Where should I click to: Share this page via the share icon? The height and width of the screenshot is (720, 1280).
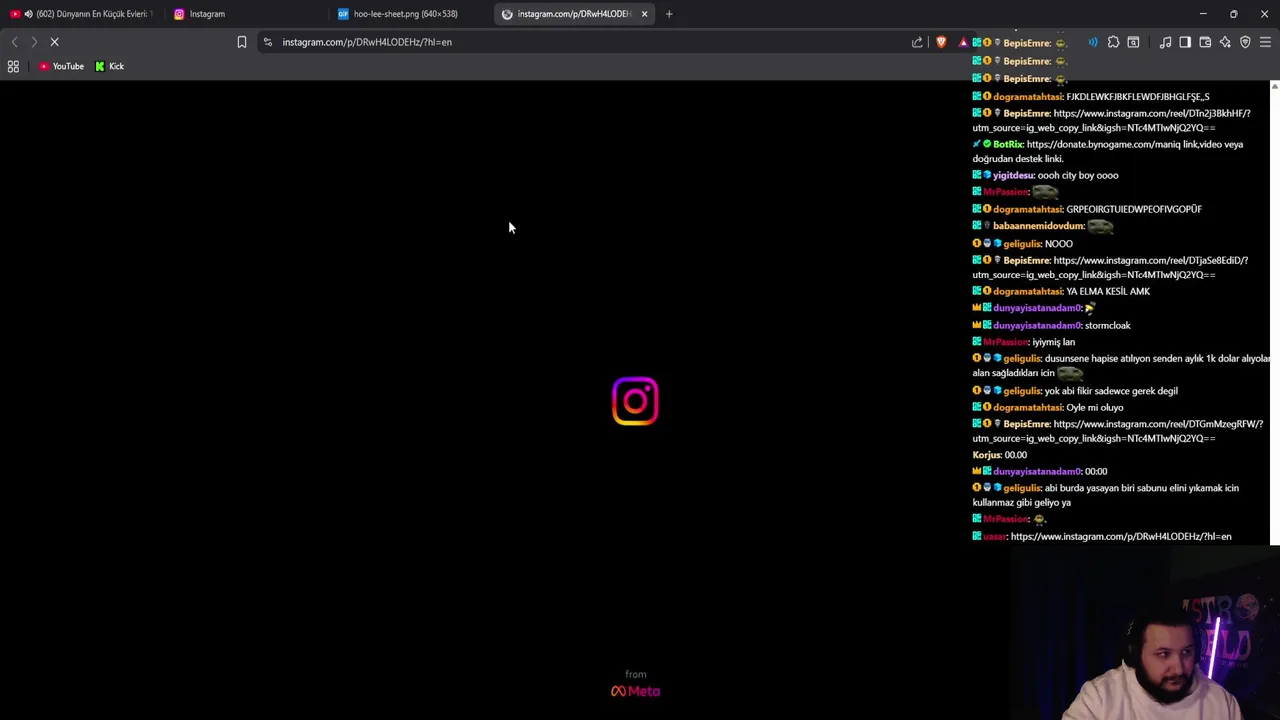click(917, 42)
